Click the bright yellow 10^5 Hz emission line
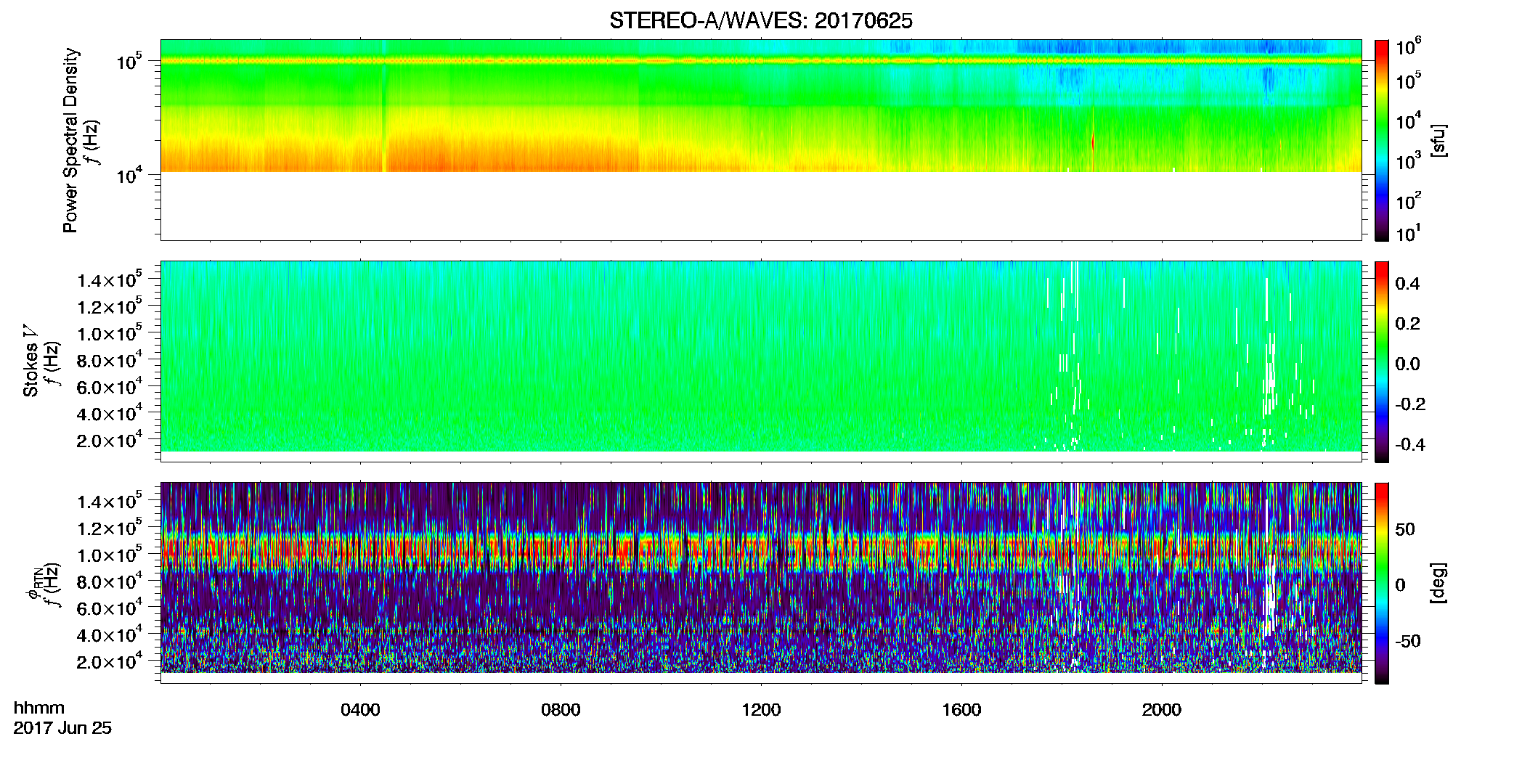 (x=760, y=61)
